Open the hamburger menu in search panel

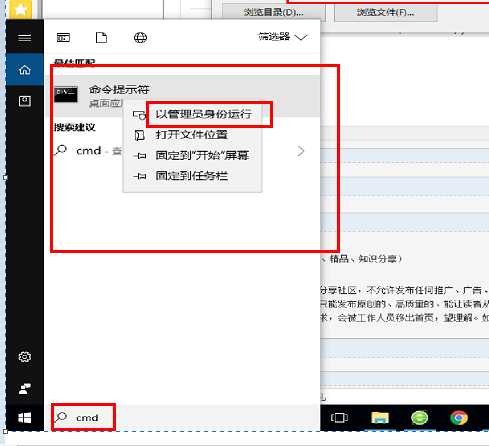point(25,37)
